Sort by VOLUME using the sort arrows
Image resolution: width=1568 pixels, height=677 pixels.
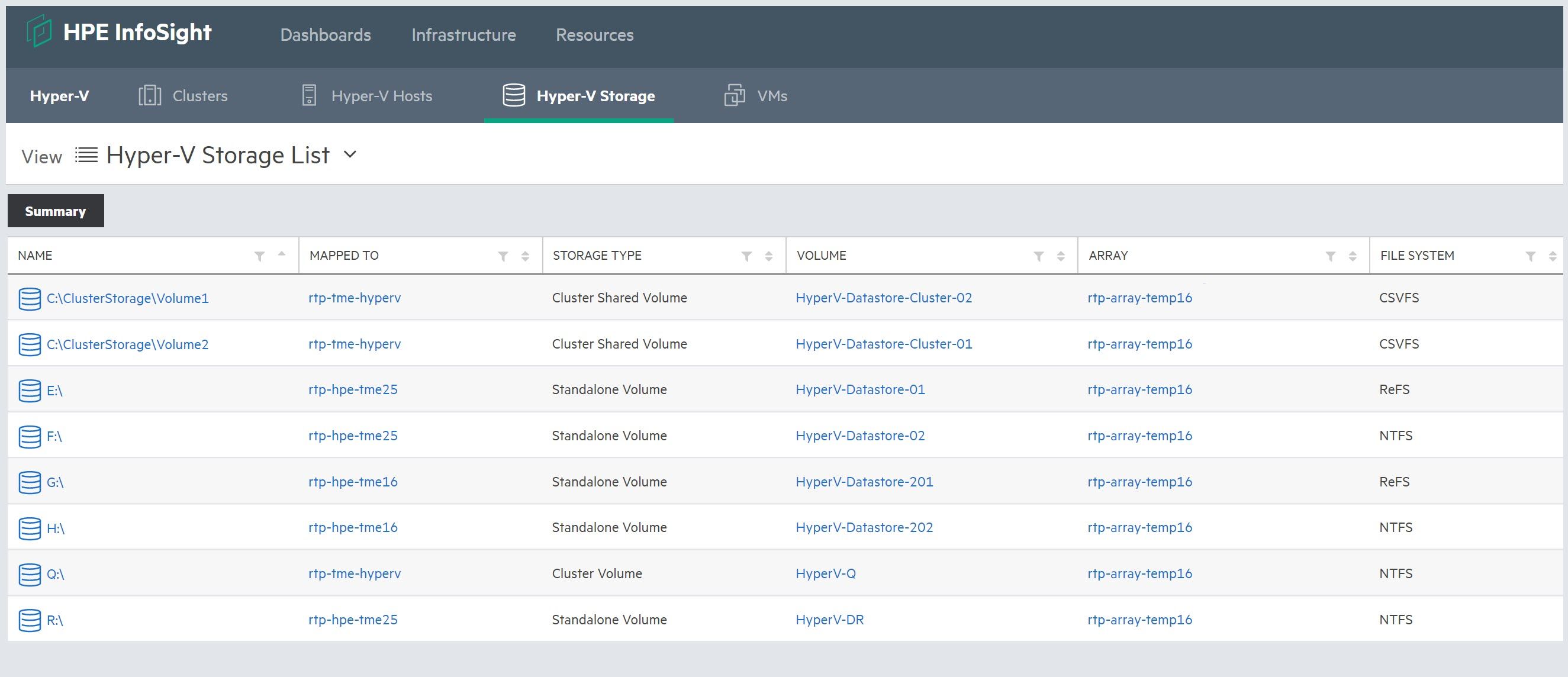pos(1061,256)
